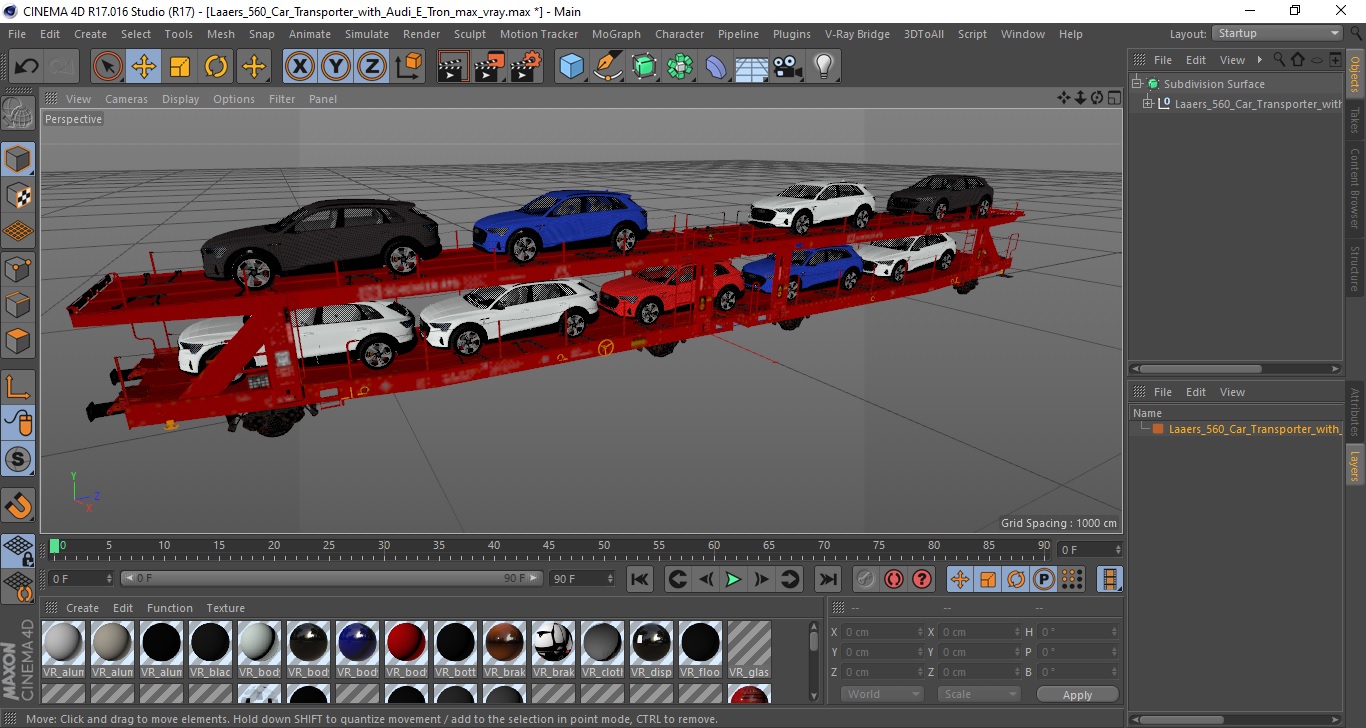This screenshot has width=1366, height=728.
Task: Toggle Enable Snap magnet icon
Action: [18, 505]
